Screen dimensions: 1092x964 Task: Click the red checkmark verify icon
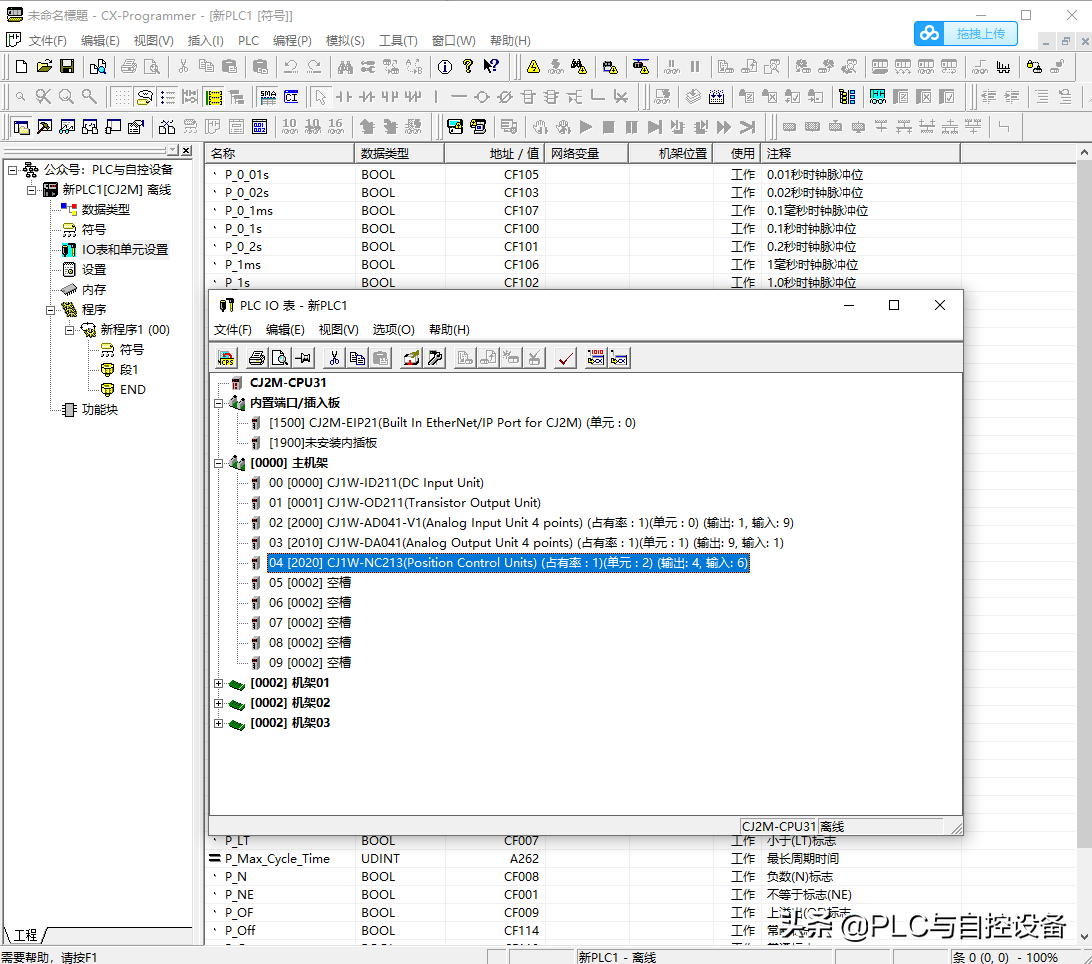tap(566, 358)
